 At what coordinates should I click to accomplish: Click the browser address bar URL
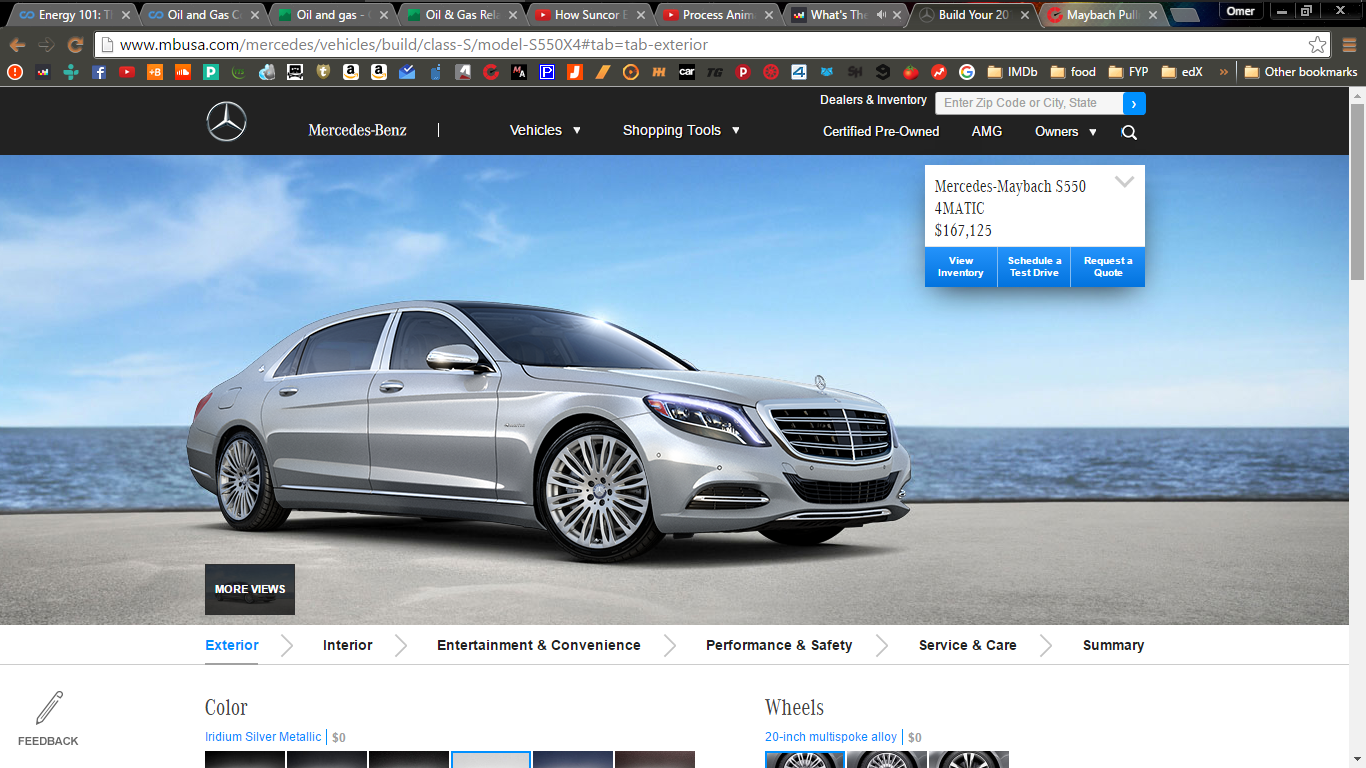click(x=414, y=45)
